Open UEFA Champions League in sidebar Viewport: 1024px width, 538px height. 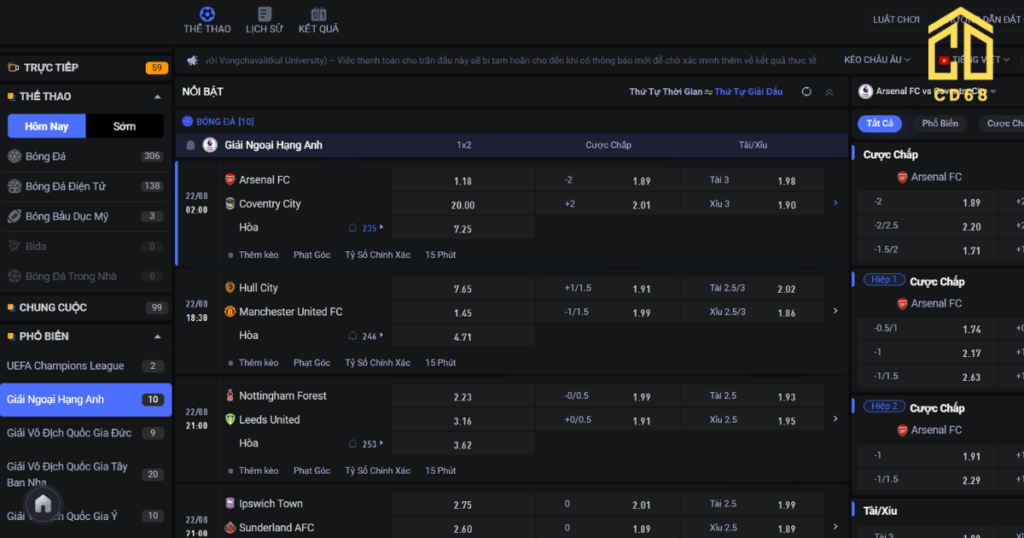pos(86,366)
